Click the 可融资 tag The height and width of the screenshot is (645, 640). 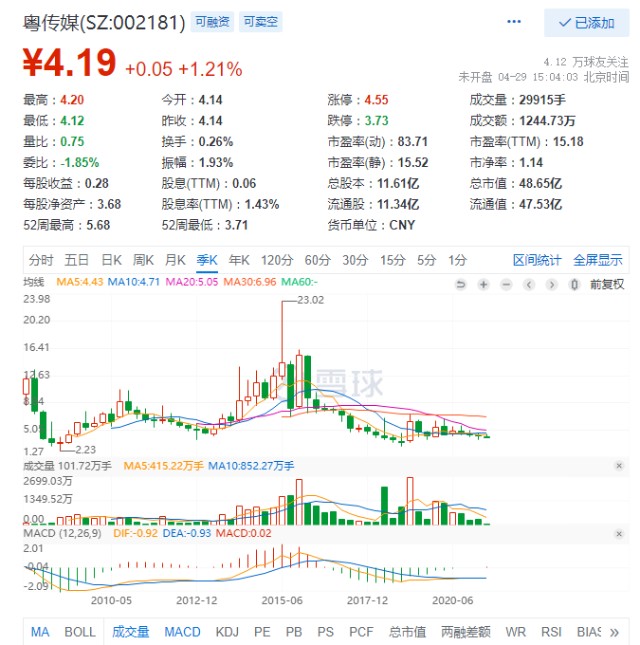point(212,22)
